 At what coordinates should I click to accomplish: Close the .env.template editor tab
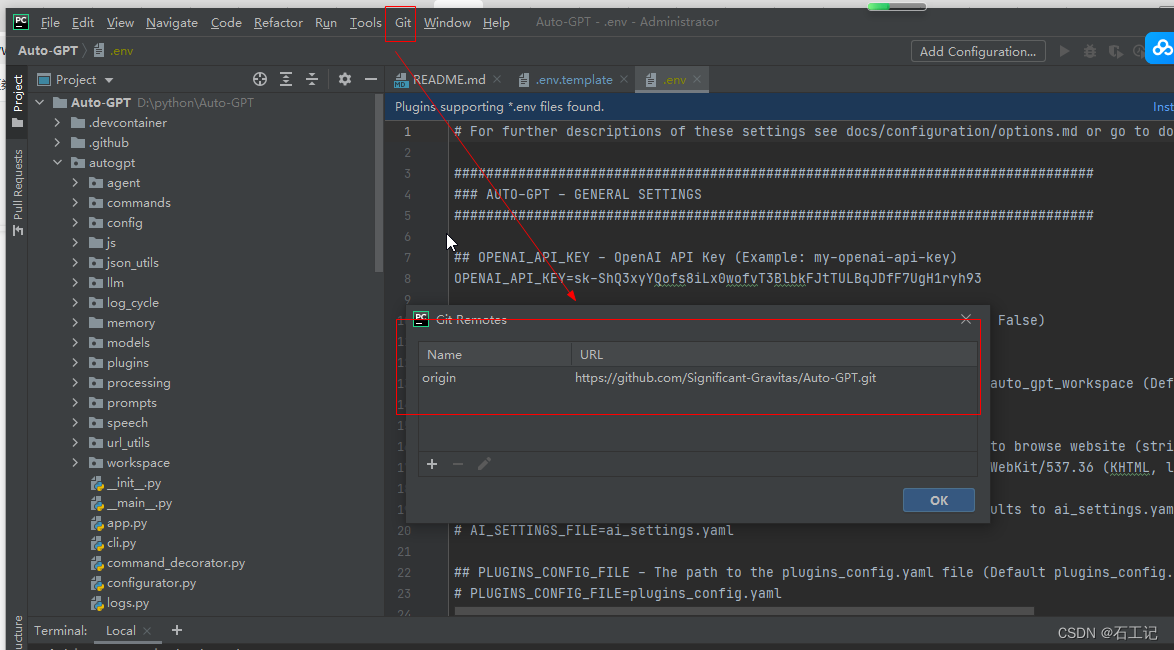click(x=624, y=79)
